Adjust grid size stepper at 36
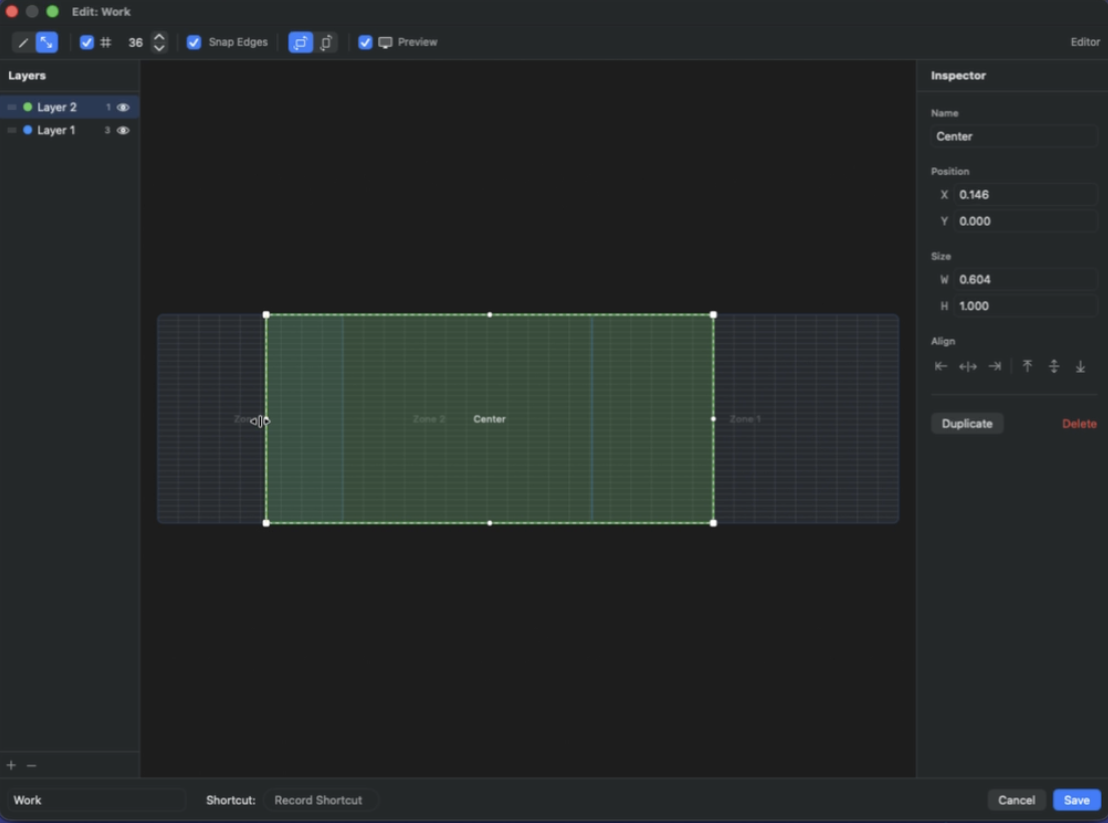This screenshot has height=823, width=1108. coord(159,43)
